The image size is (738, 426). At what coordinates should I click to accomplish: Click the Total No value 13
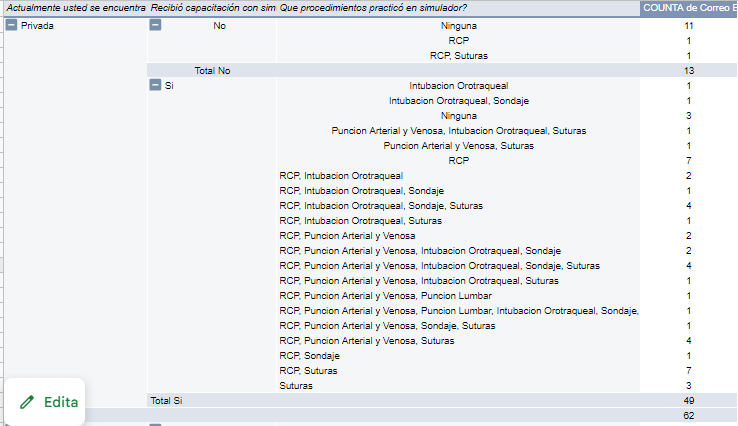[x=689, y=71]
